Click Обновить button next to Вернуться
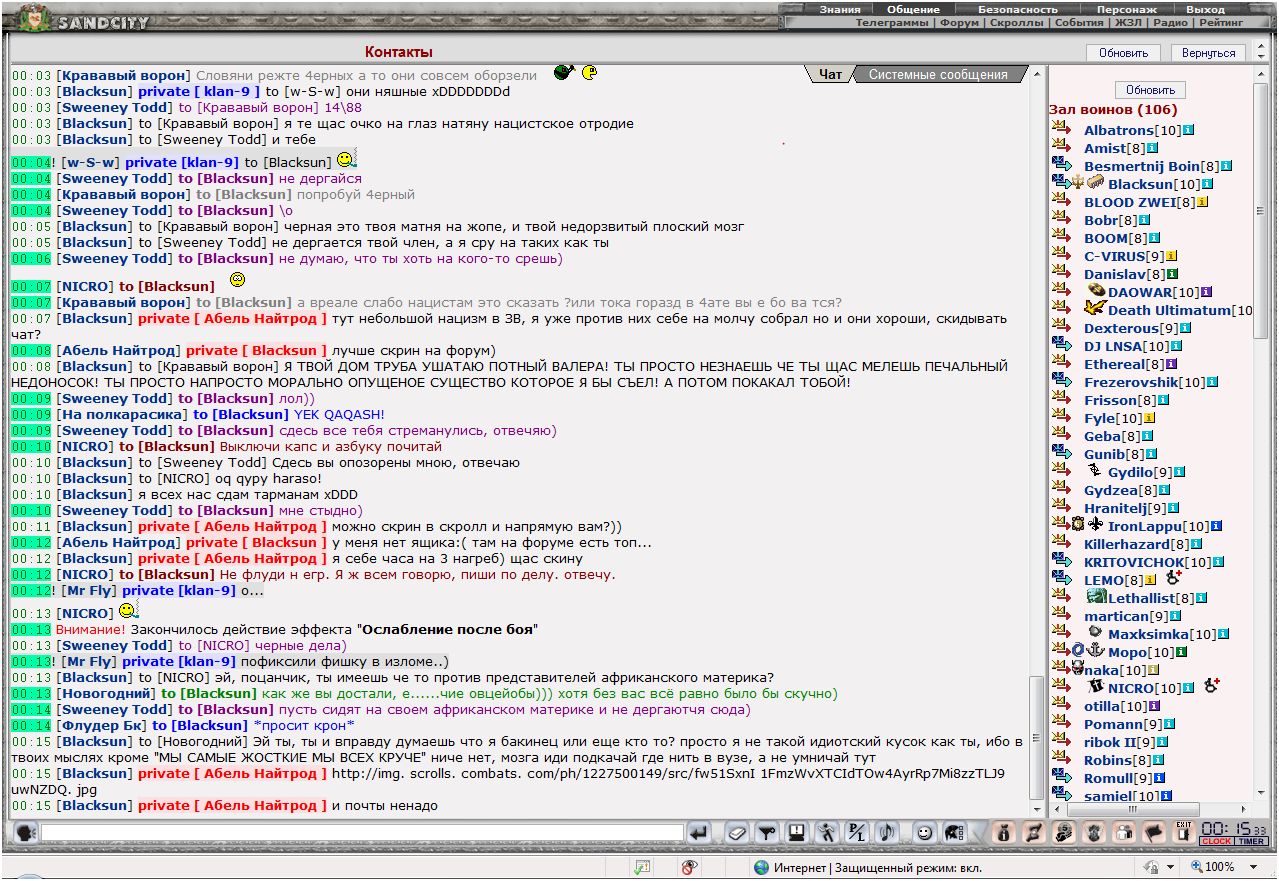The height and width of the screenshot is (881, 1279). click(x=1123, y=53)
